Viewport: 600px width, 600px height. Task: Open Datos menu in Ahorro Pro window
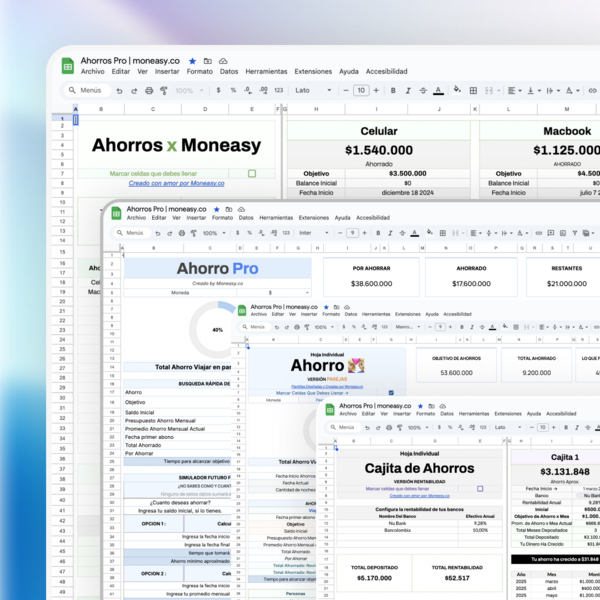pos(246,218)
